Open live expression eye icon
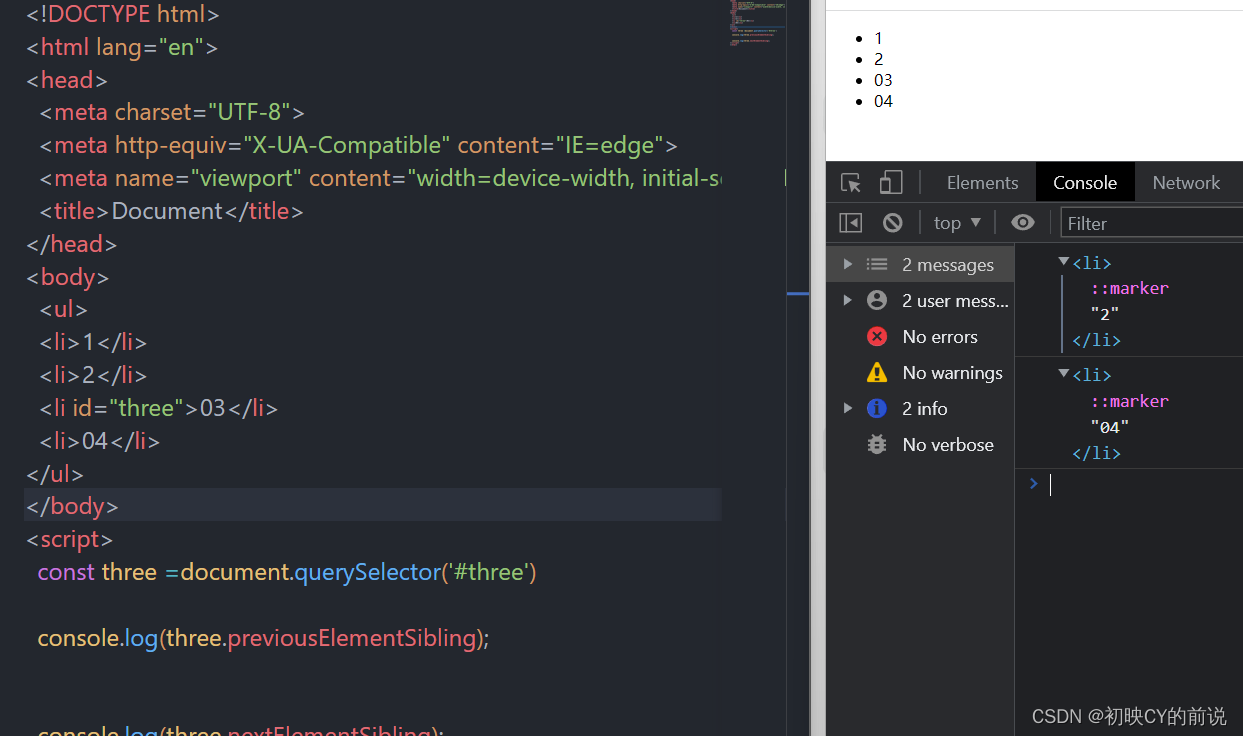The width and height of the screenshot is (1243, 736). (x=1022, y=223)
